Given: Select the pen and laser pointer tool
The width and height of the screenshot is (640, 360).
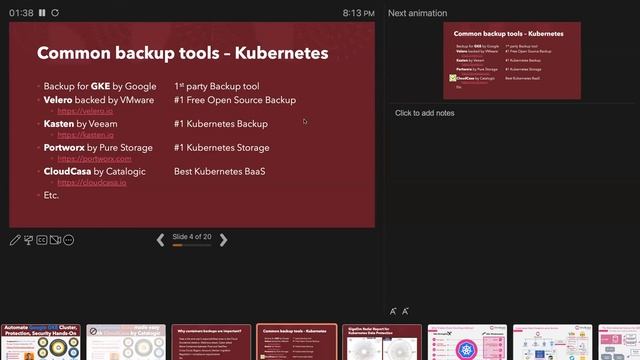Looking at the screenshot, I should (x=15, y=240).
